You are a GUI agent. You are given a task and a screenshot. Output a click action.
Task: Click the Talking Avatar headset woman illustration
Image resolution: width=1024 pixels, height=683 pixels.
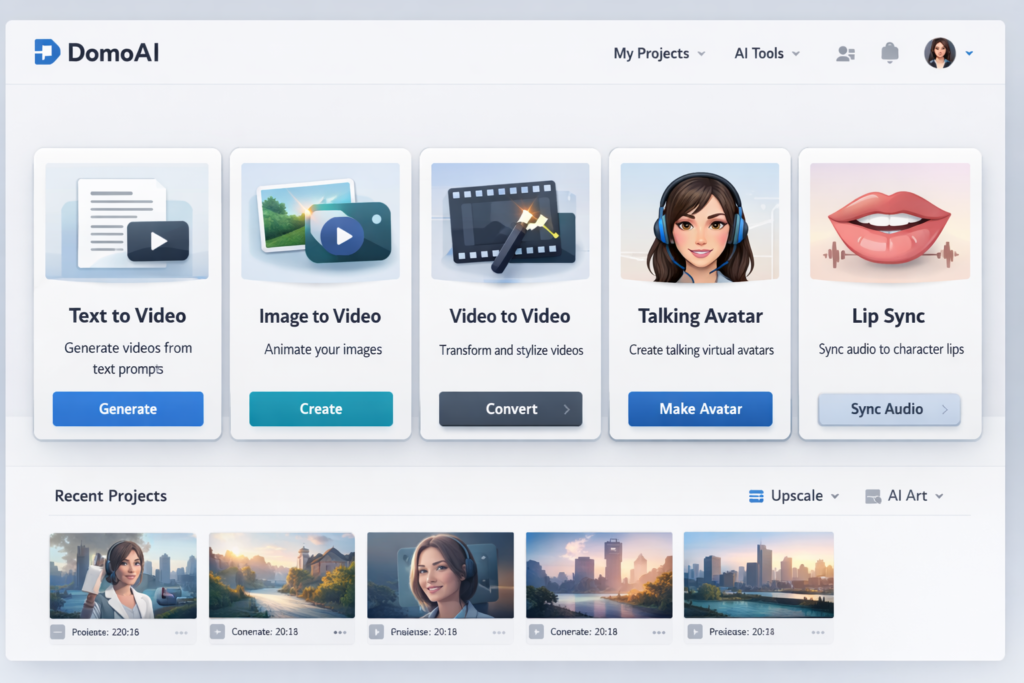click(699, 222)
